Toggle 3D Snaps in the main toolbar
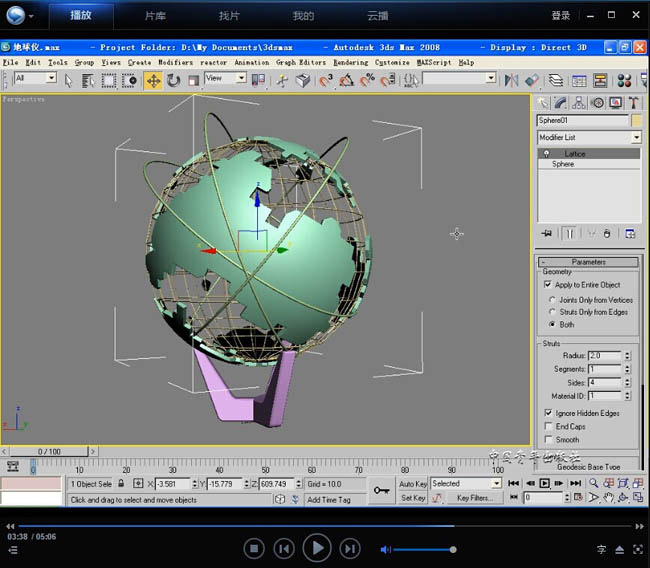650x568 pixels. pos(326,80)
